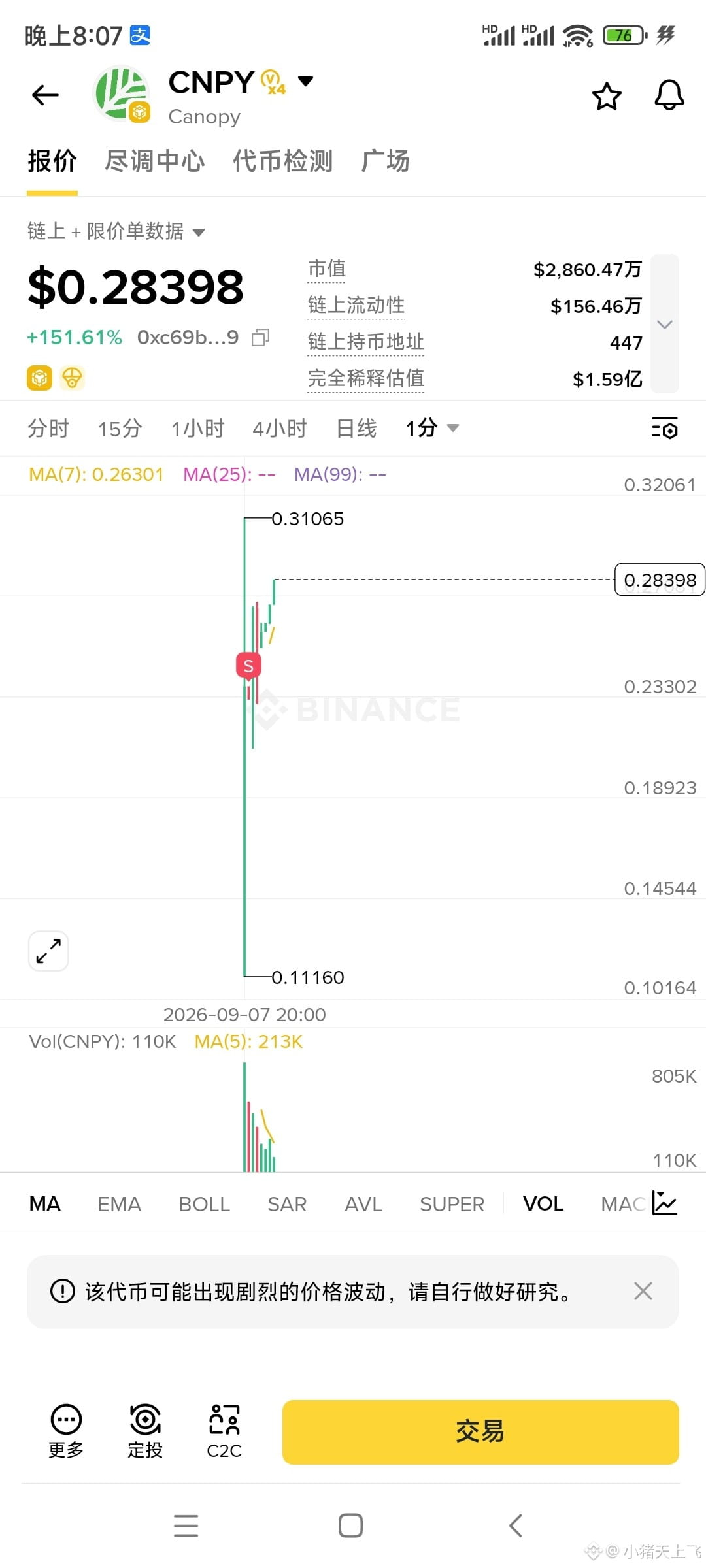Toggle the MA indicator

[45, 1203]
